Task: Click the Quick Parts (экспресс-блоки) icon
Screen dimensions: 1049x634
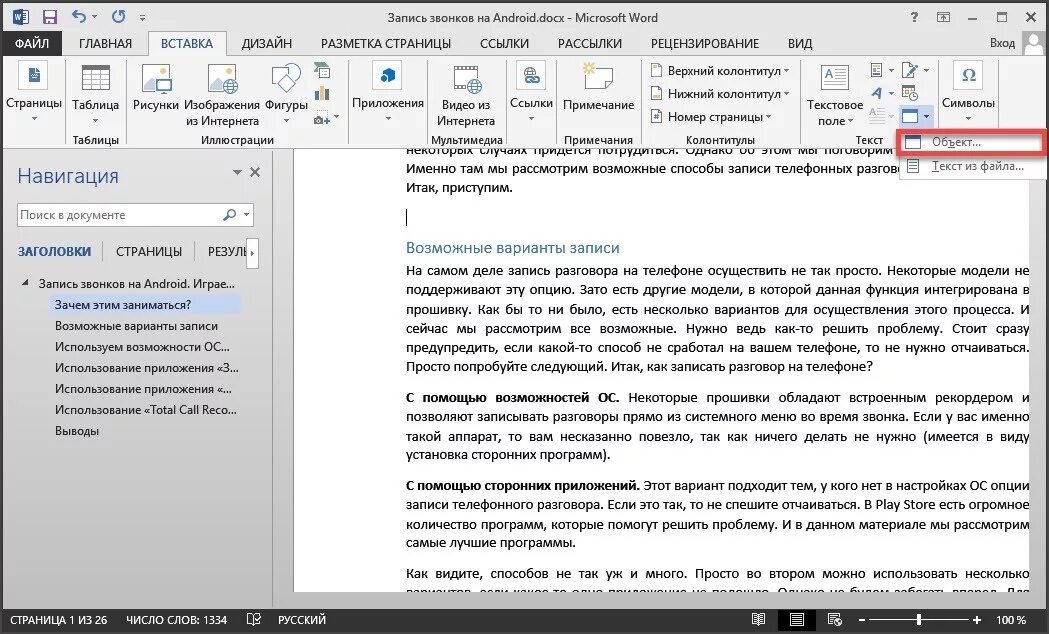Action: point(877,70)
